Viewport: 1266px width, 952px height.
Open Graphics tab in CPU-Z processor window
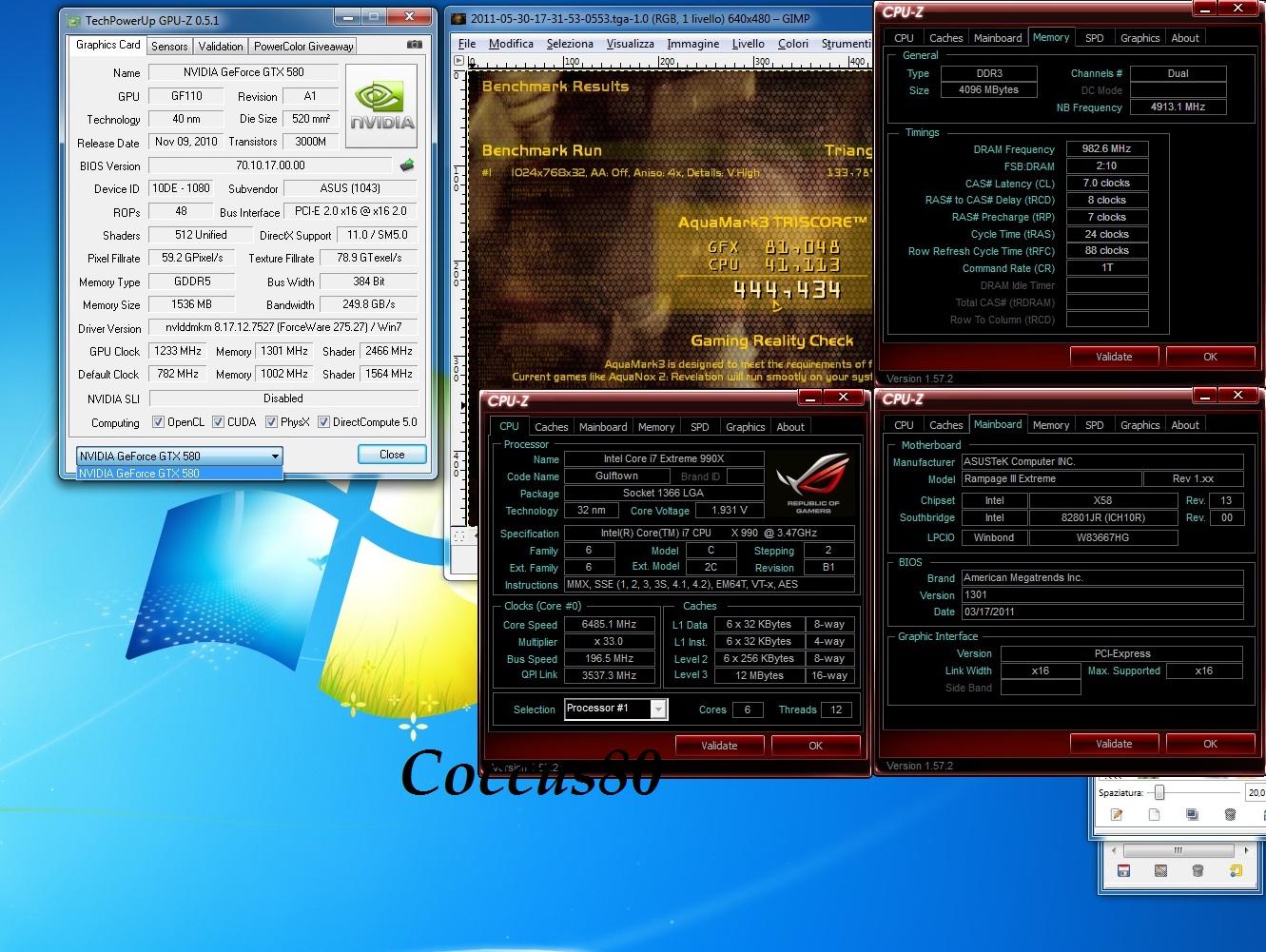click(x=745, y=427)
